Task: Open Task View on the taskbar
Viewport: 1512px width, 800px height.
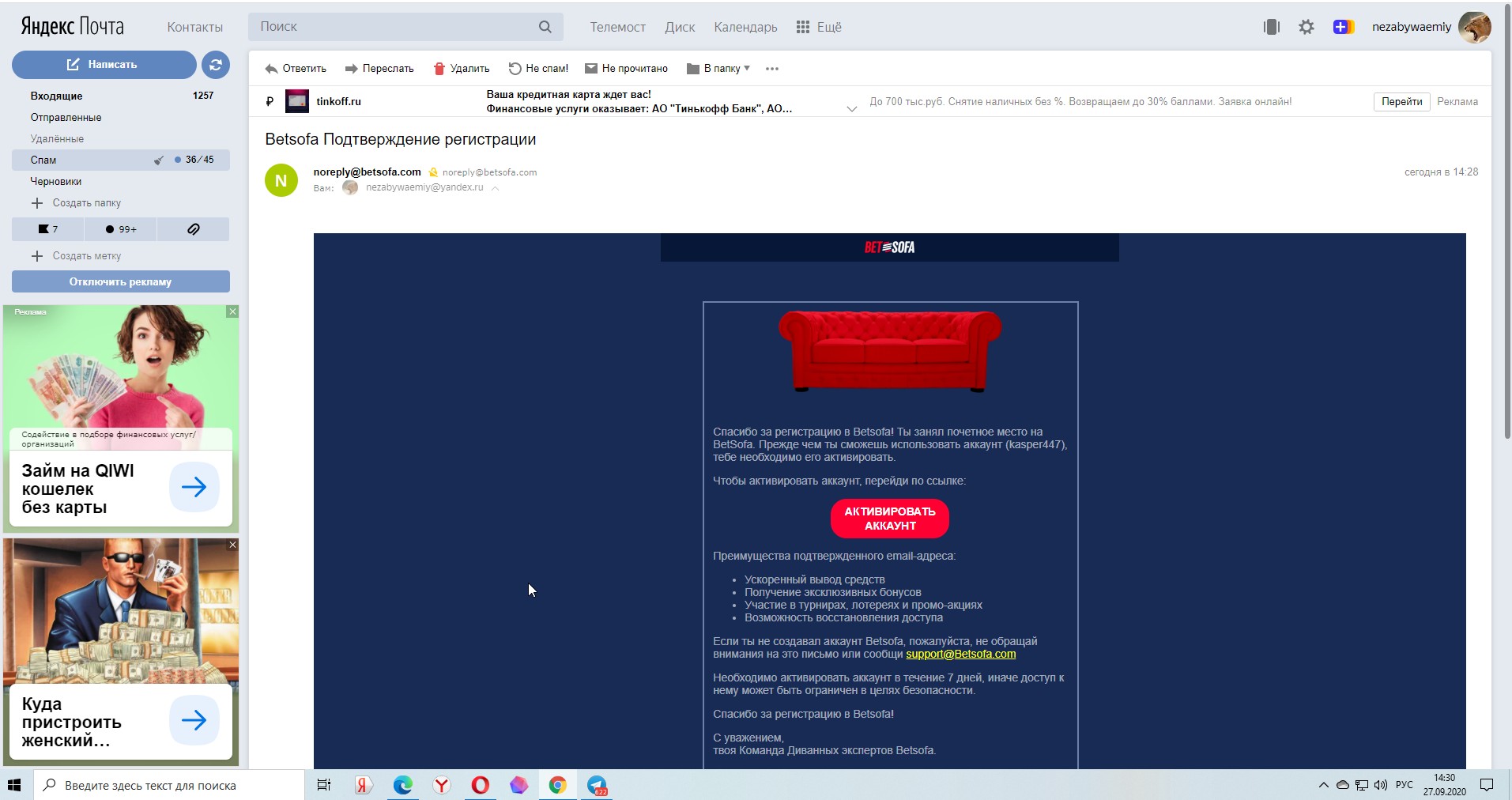Action: click(324, 785)
